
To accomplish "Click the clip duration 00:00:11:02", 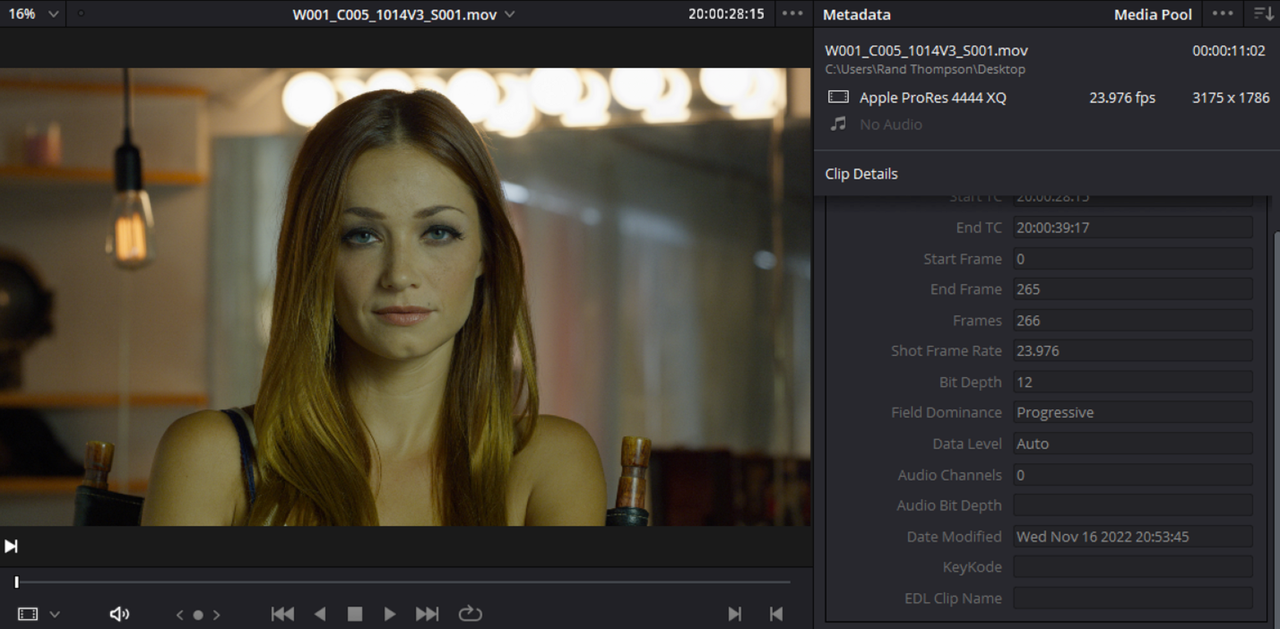I will [x=1229, y=51].
